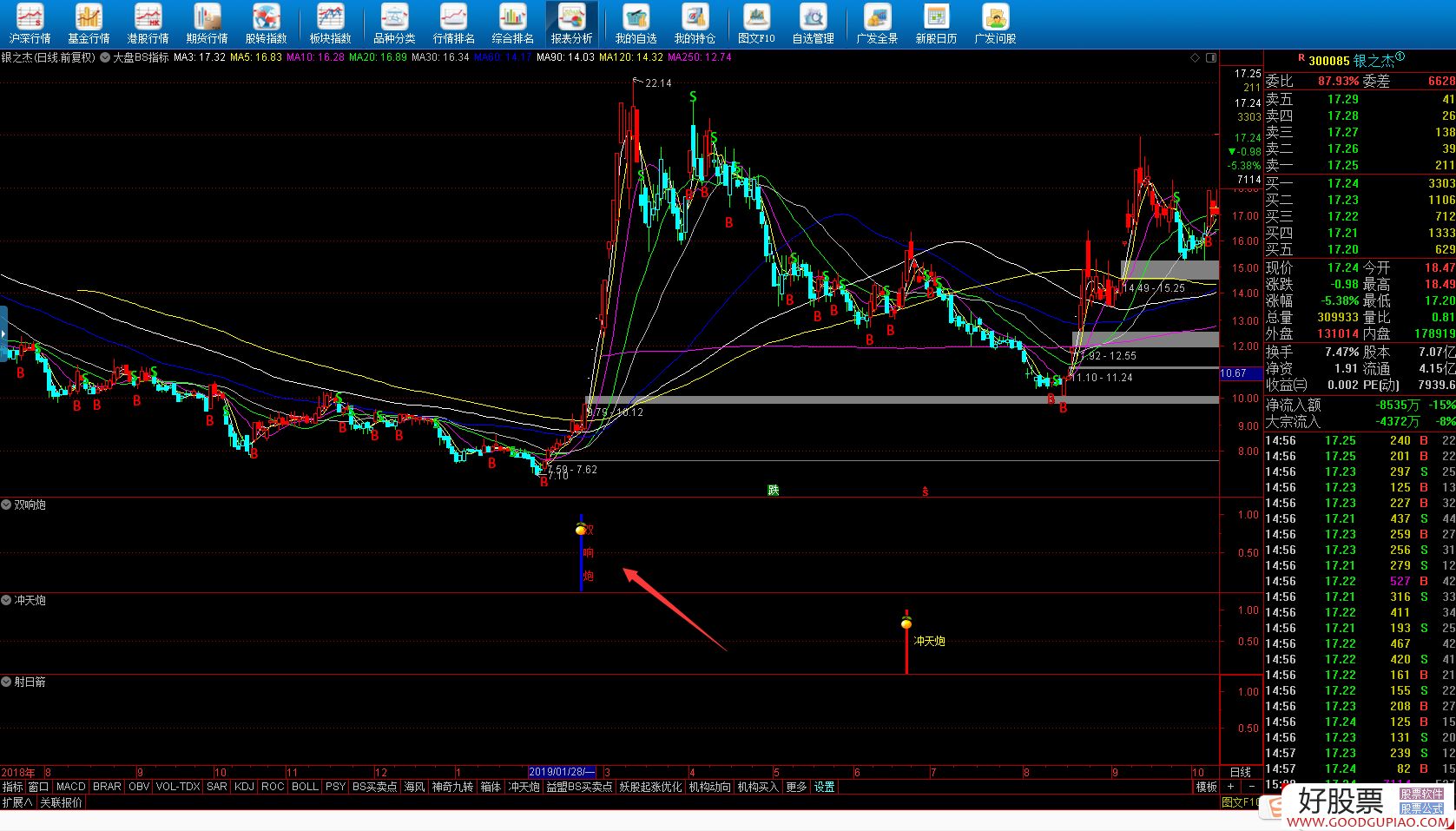The height and width of the screenshot is (831, 1456).
Task: Open the 模板 template menu
Action: click(1206, 787)
